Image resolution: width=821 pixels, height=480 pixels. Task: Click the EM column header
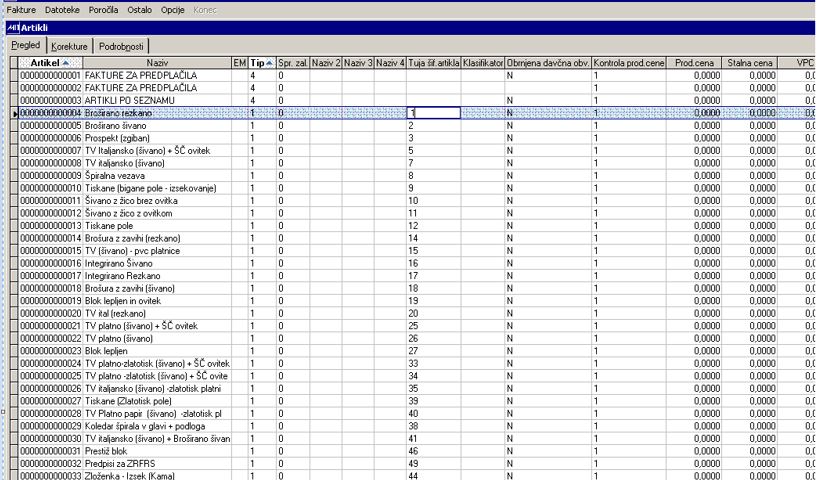tap(240, 63)
